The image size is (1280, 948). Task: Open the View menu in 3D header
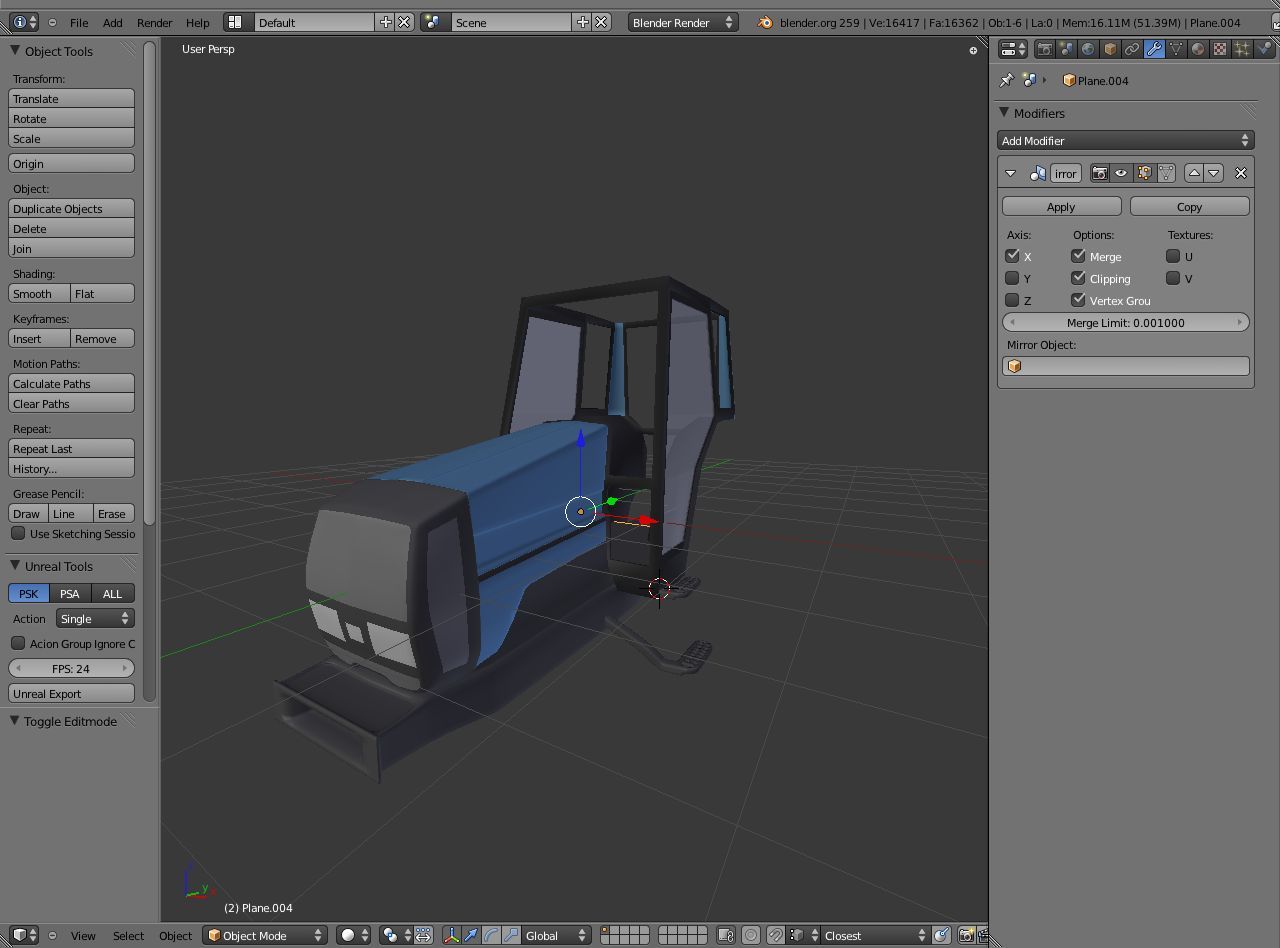pyautogui.click(x=83, y=935)
